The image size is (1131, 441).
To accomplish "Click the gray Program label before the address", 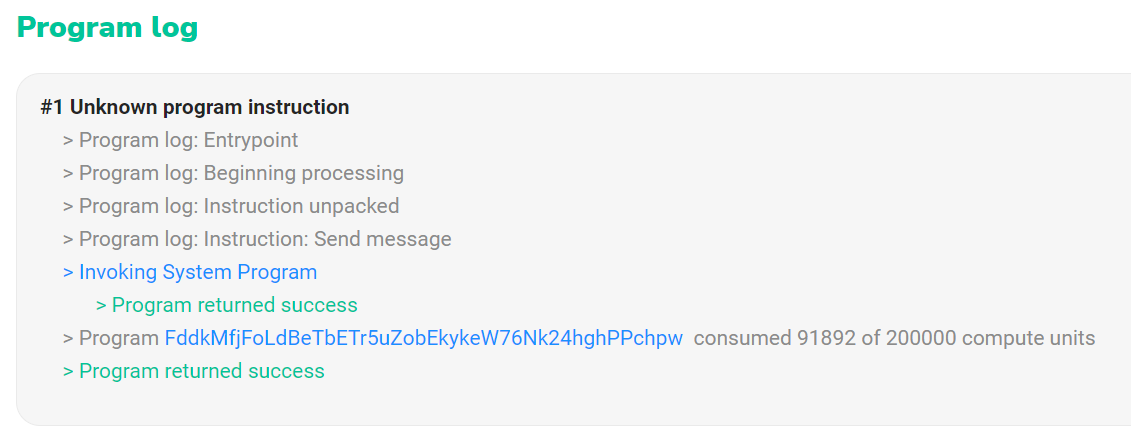I will coord(118,338).
